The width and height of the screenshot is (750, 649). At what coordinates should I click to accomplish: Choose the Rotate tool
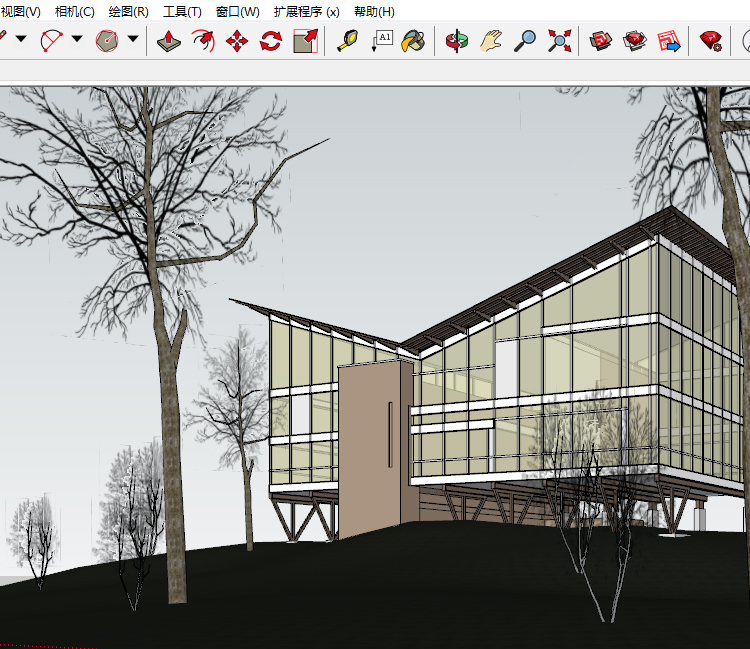click(271, 41)
